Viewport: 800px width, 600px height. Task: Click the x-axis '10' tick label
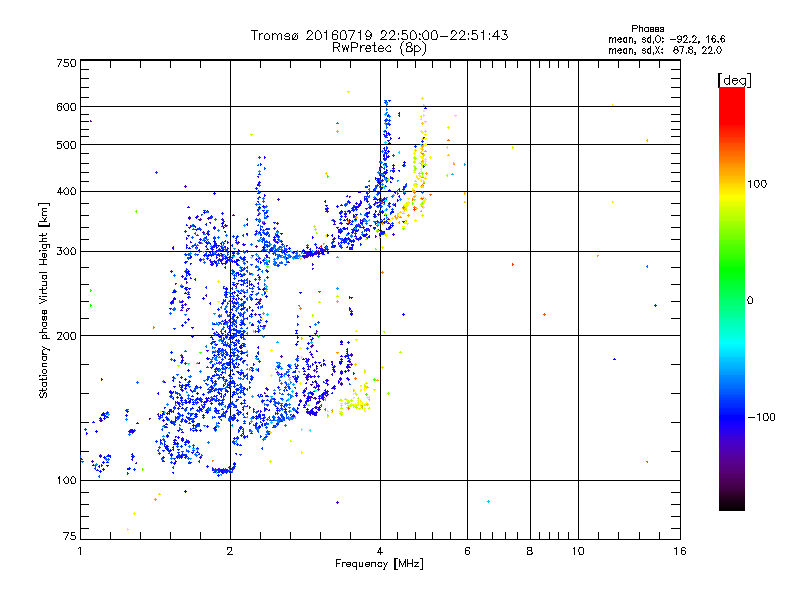click(578, 551)
